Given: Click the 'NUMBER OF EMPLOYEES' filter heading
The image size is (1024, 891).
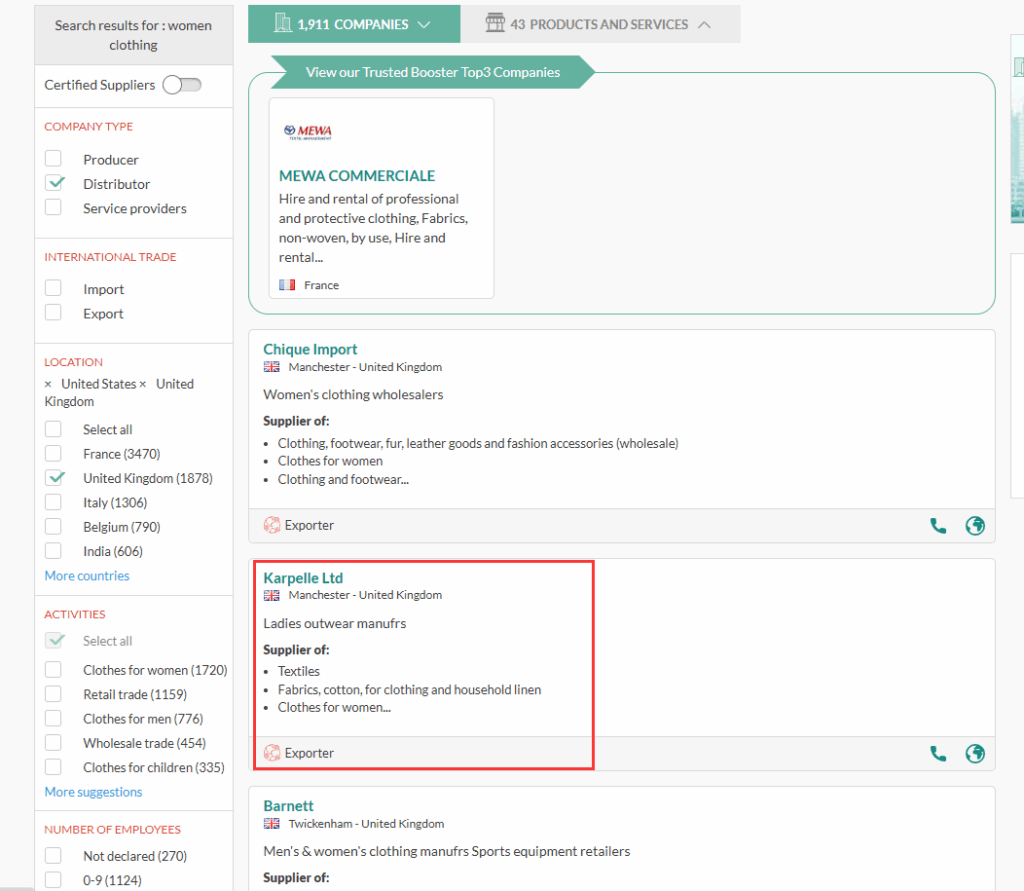Looking at the screenshot, I should (112, 830).
